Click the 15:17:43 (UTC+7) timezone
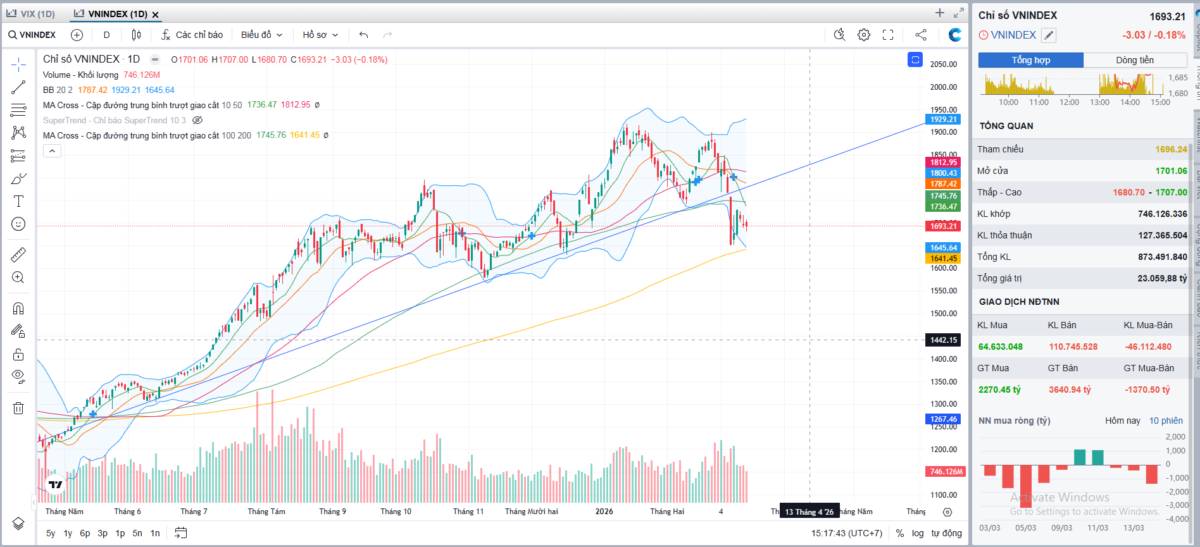 847,534
